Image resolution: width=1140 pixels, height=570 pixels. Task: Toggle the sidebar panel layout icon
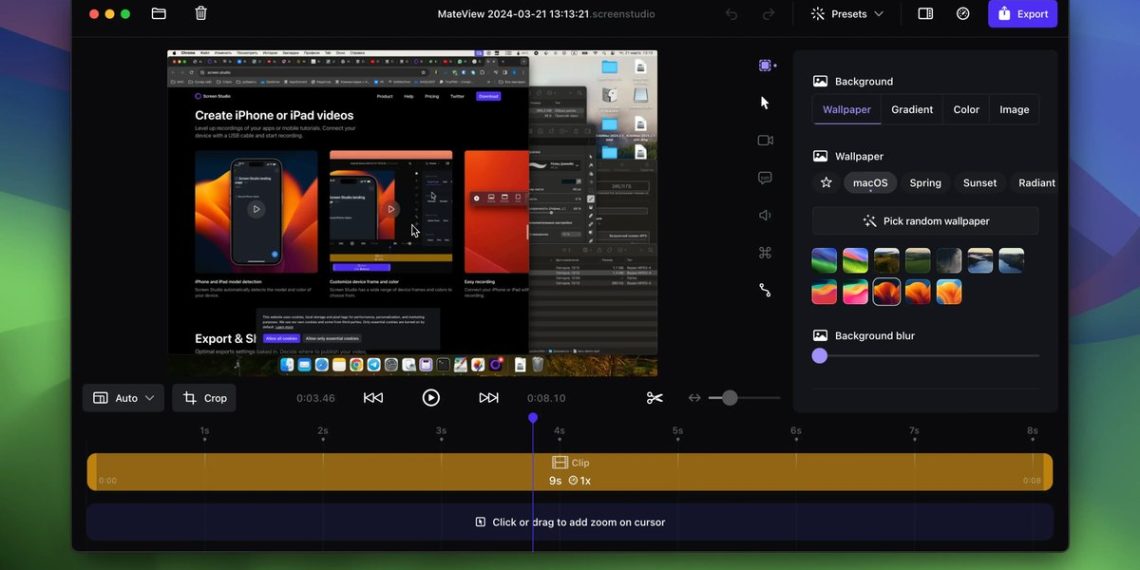pyautogui.click(x=925, y=14)
